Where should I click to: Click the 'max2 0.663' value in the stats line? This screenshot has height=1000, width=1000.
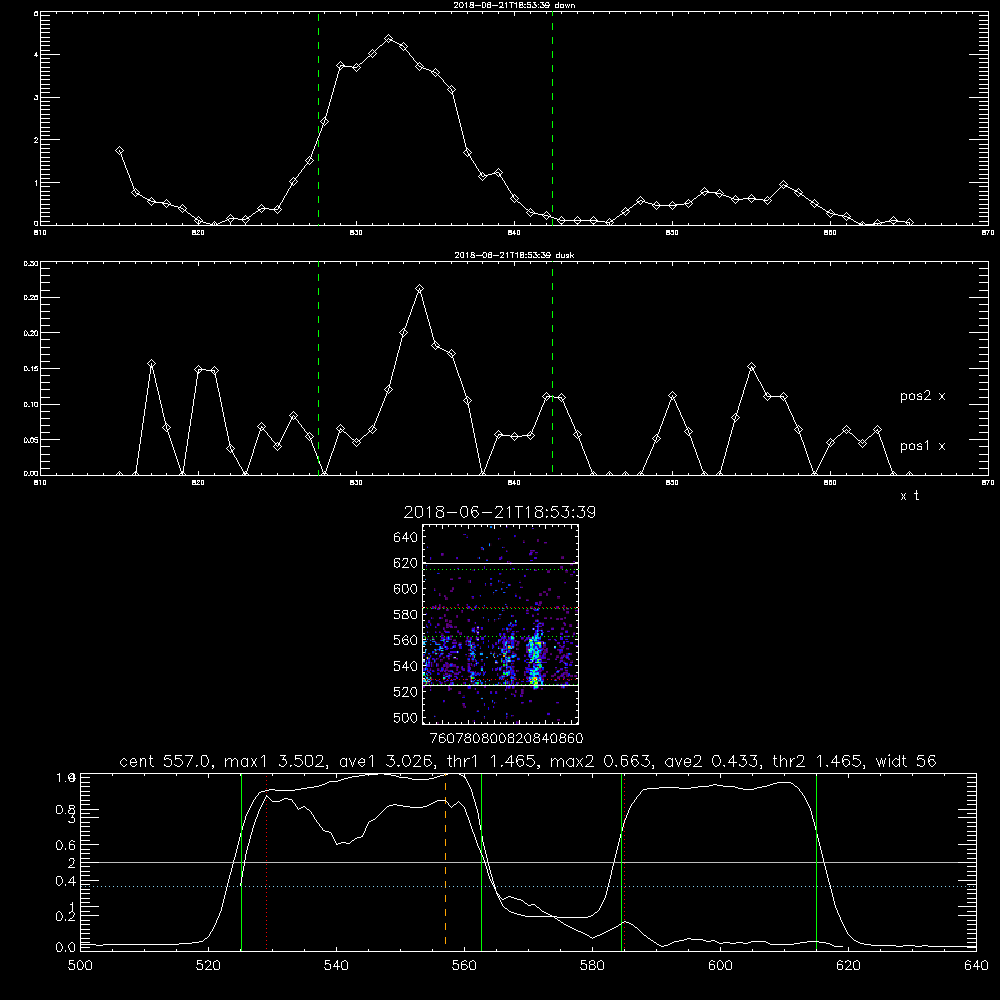click(x=600, y=761)
